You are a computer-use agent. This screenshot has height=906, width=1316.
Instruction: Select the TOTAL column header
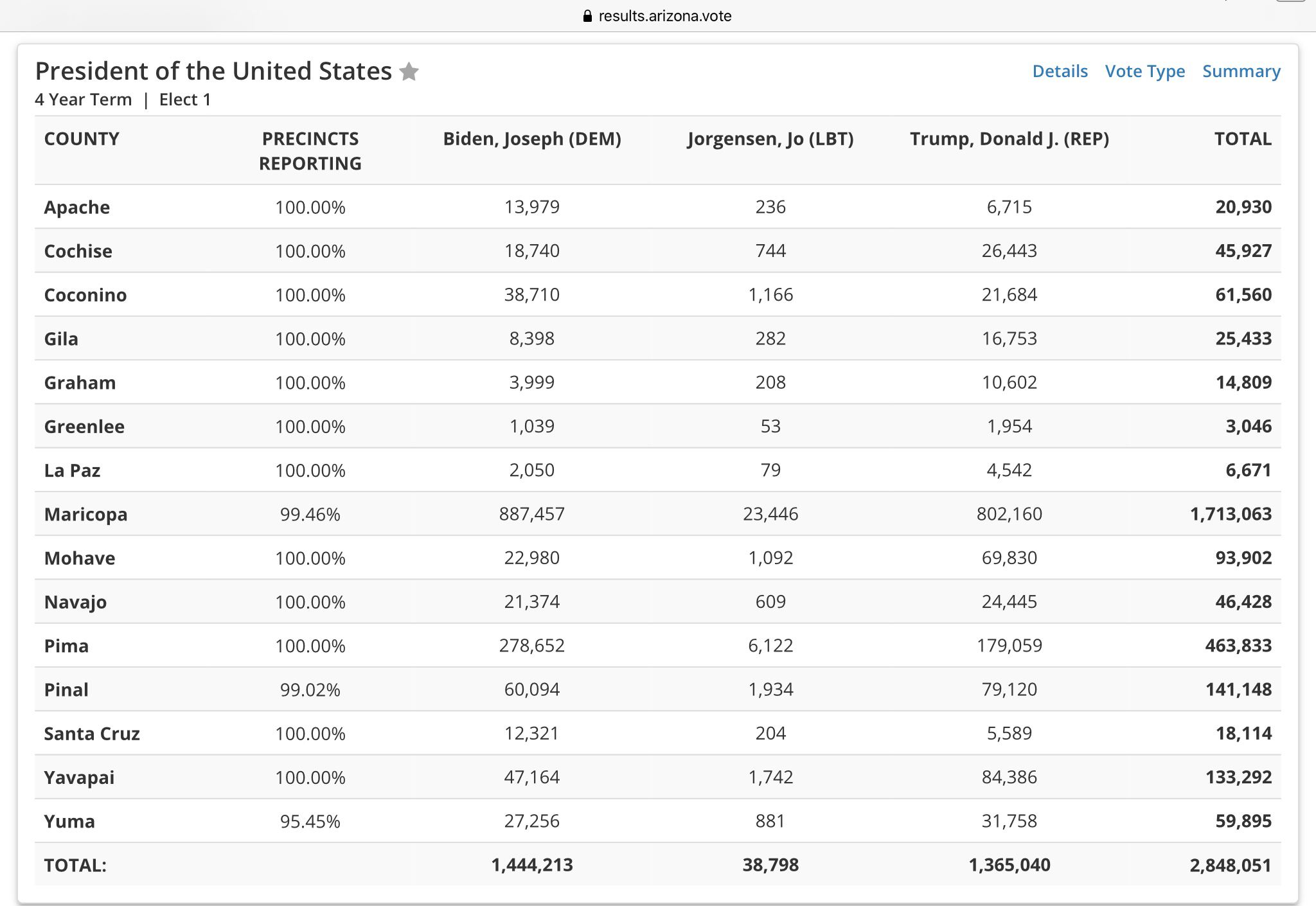point(1242,139)
